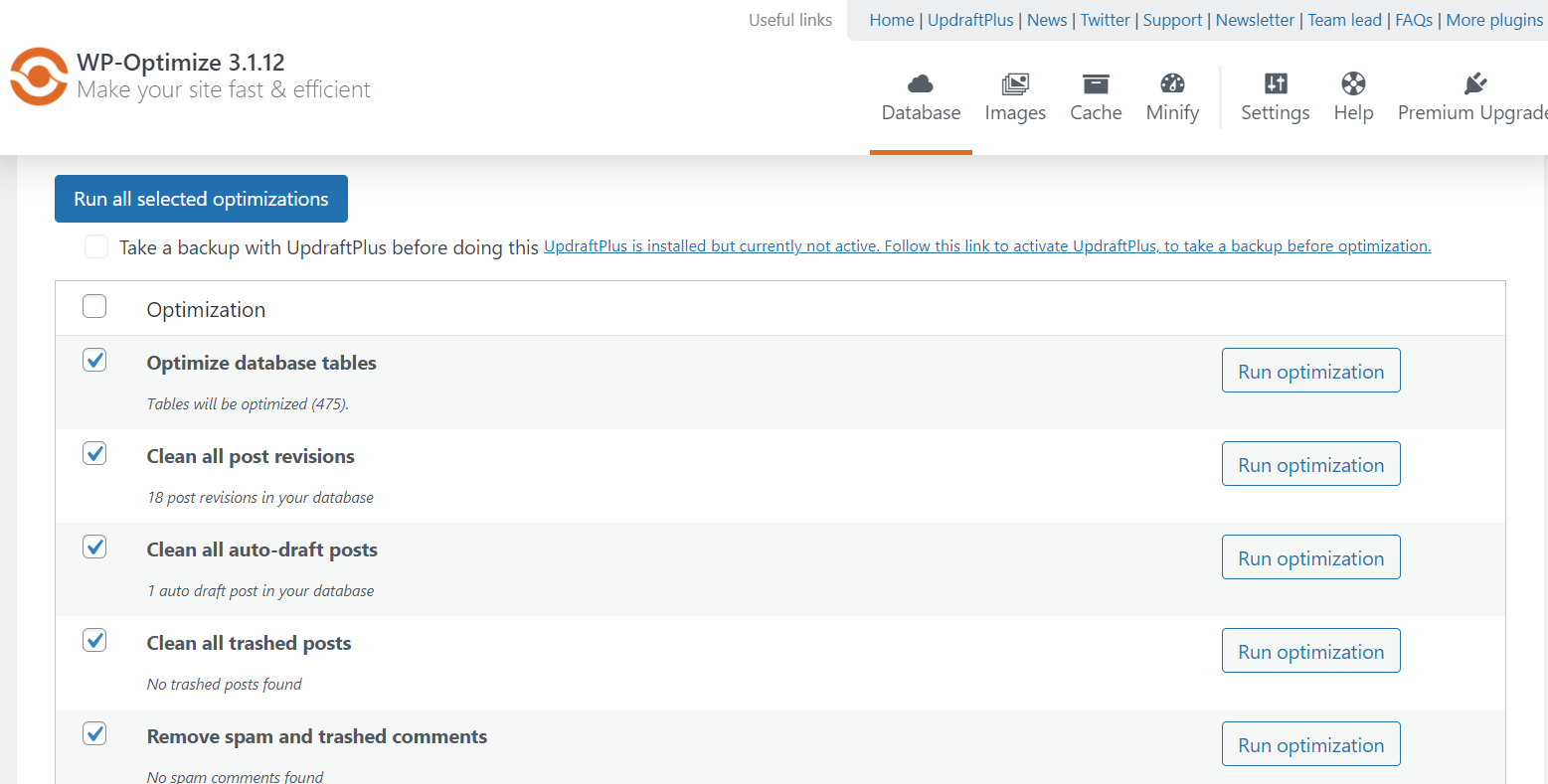Open the Support link

click(x=1173, y=20)
